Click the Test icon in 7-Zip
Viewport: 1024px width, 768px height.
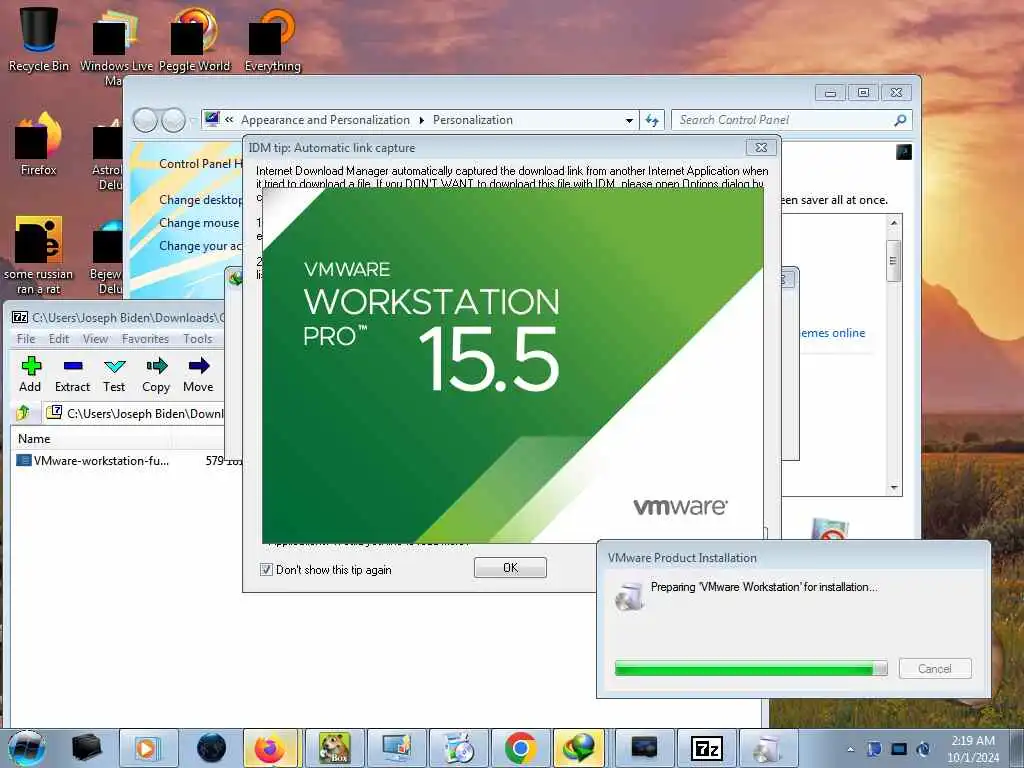click(114, 374)
